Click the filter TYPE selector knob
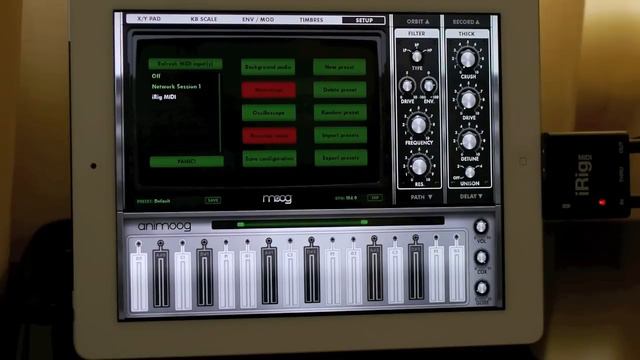The image size is (640, 360). pos(416,56)
